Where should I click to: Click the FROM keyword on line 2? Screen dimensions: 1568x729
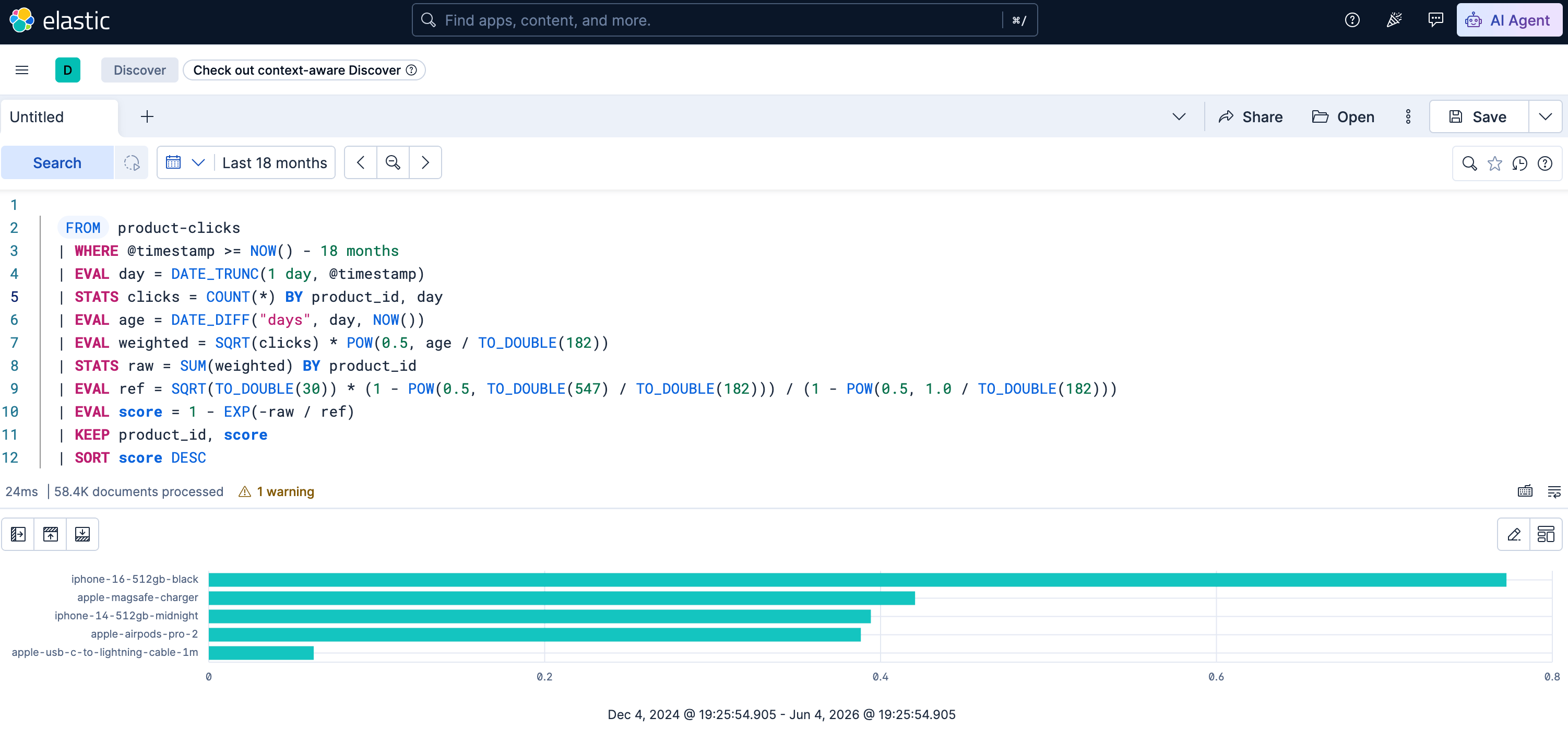pos(83,228)
